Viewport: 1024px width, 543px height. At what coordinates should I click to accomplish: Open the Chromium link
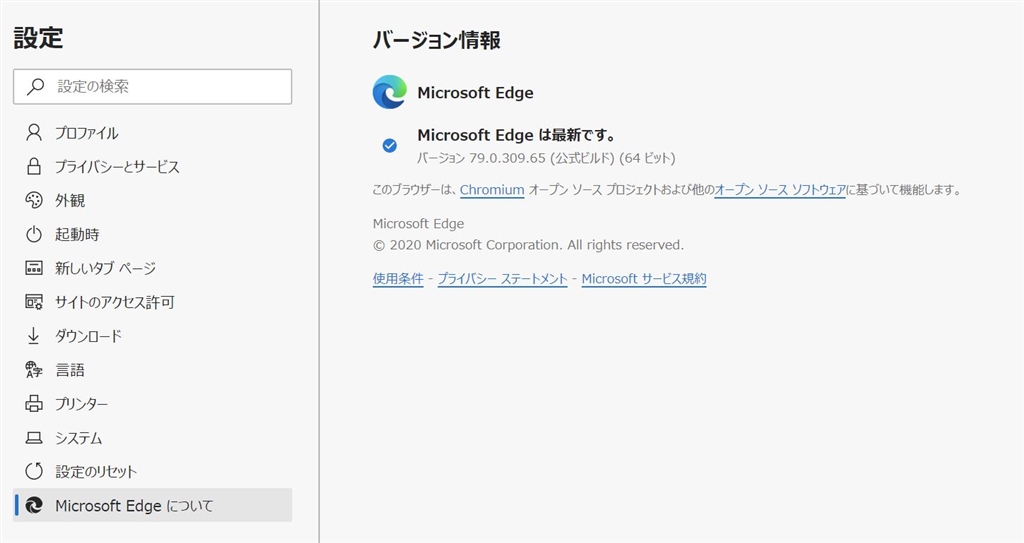click(x=492, y=189)
